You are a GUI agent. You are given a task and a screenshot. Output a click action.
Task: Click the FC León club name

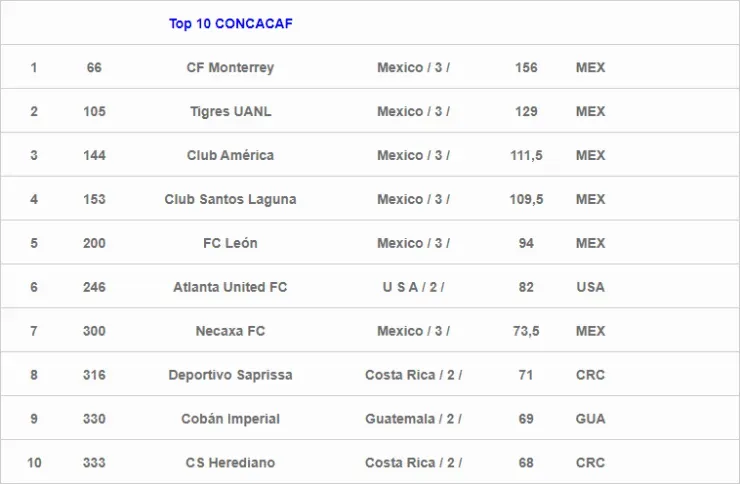click(230, 243)
